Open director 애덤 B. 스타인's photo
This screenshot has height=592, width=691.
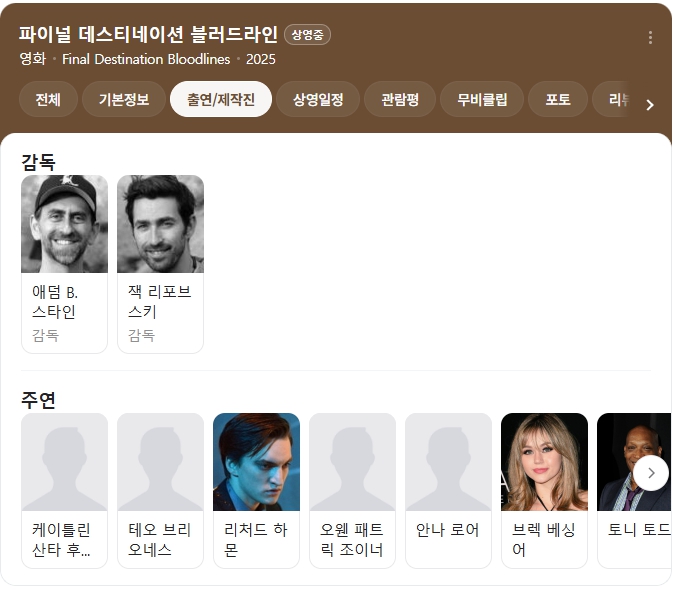tap(64, 224)
